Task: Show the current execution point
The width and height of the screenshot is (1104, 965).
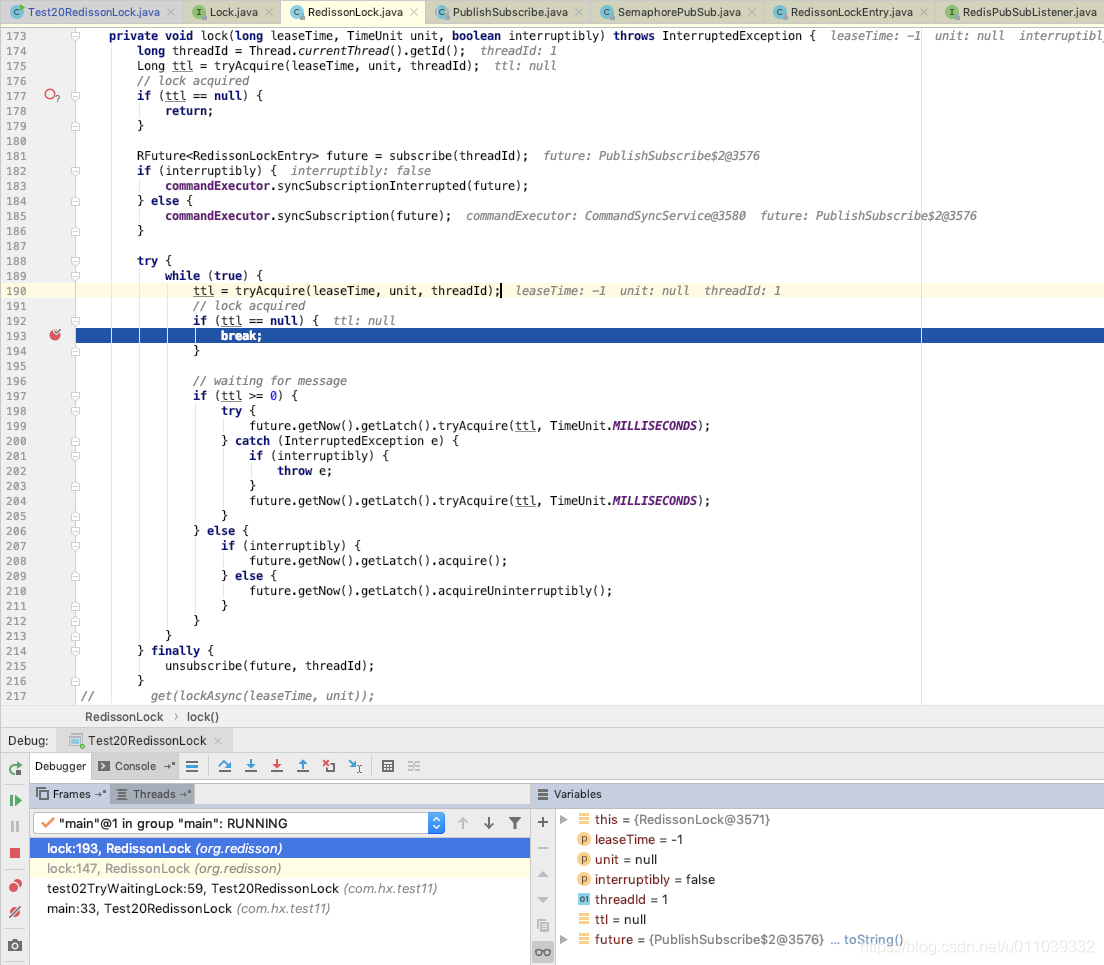Action: [192, 767]
